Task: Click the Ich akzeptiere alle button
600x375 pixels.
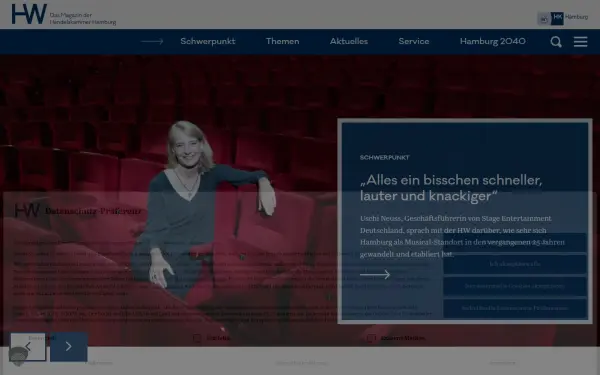Action: pos(515,264)
